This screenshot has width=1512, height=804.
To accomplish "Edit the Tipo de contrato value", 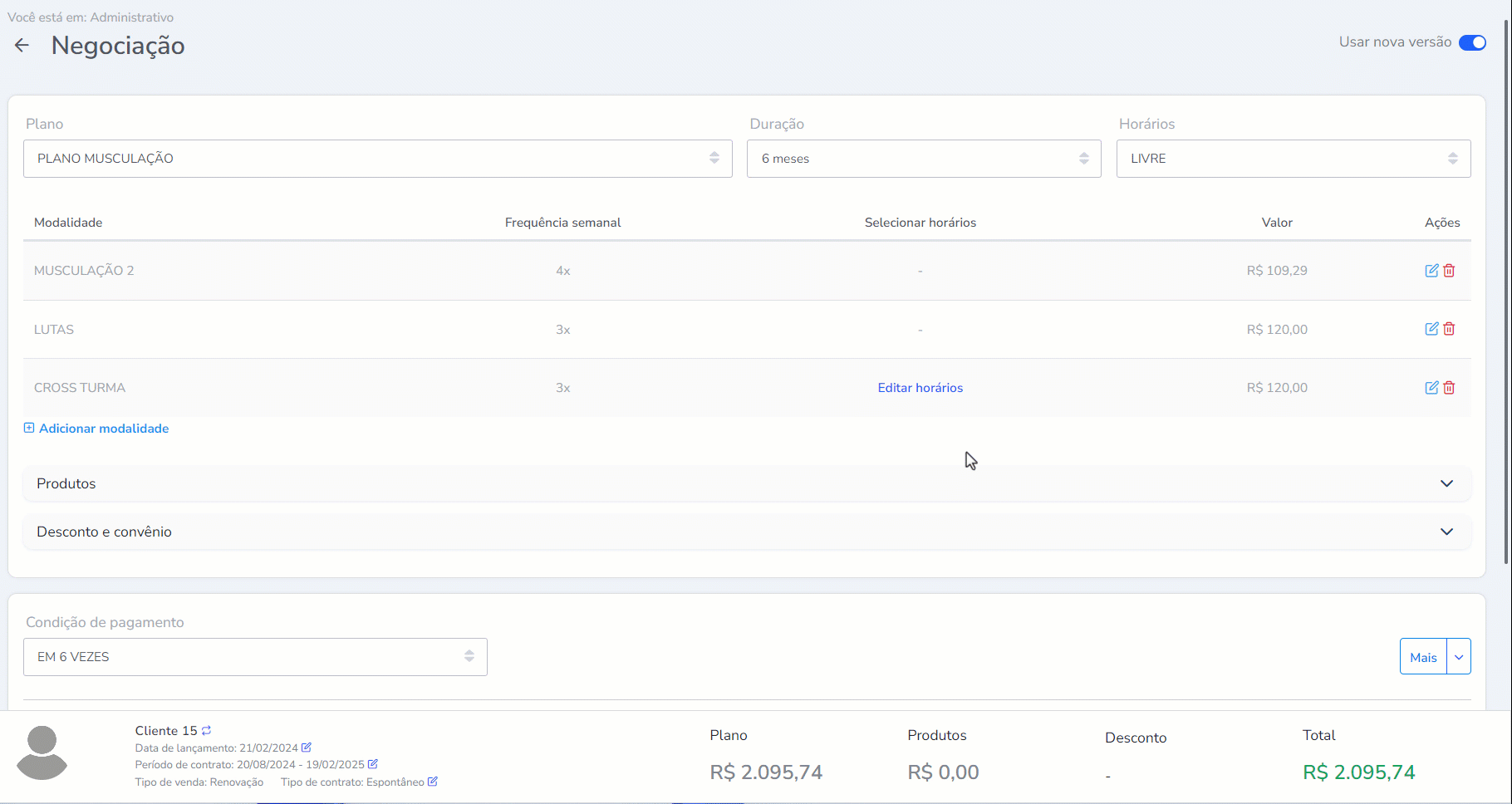I will tap(433, 782).
